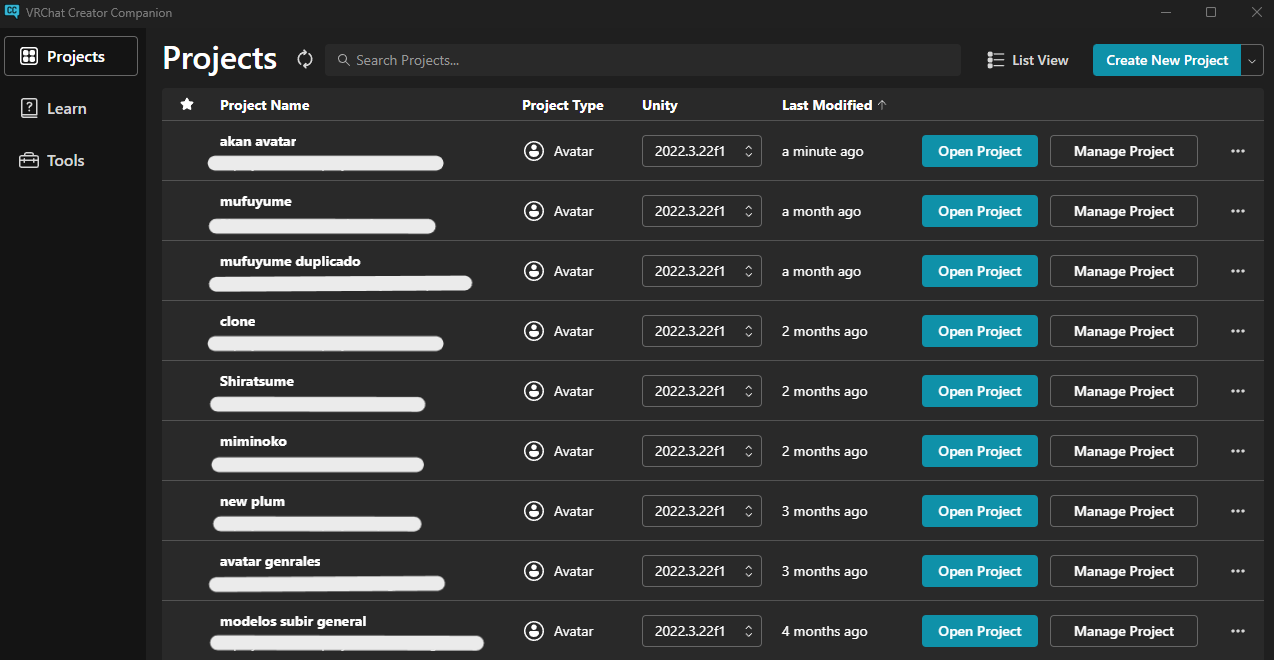Image resolution: width=1274 pixels, height=660 pixels.
Task: Open more options for akan avatar
Action: (1238, 151)
